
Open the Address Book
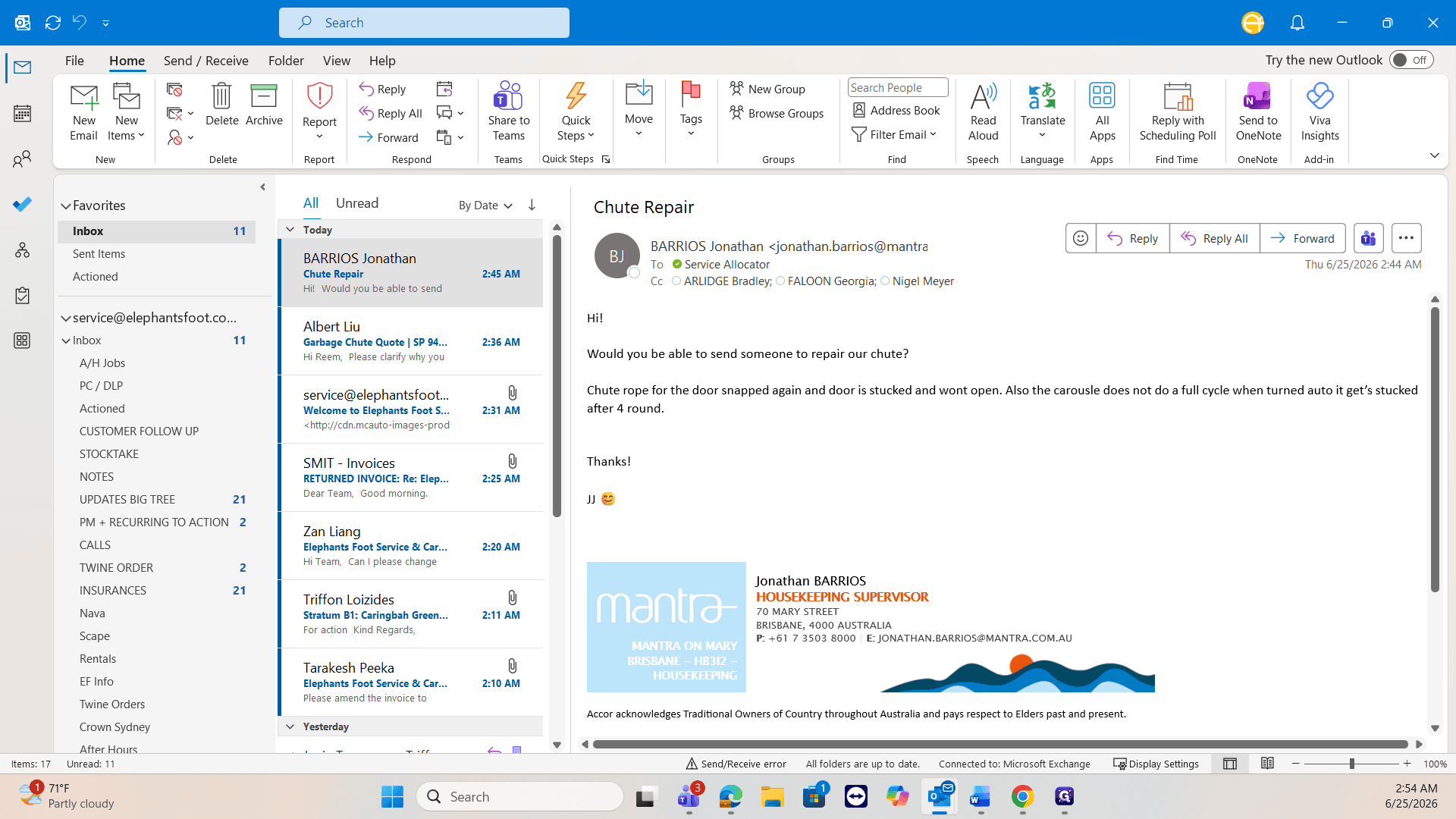coord(896,110)
